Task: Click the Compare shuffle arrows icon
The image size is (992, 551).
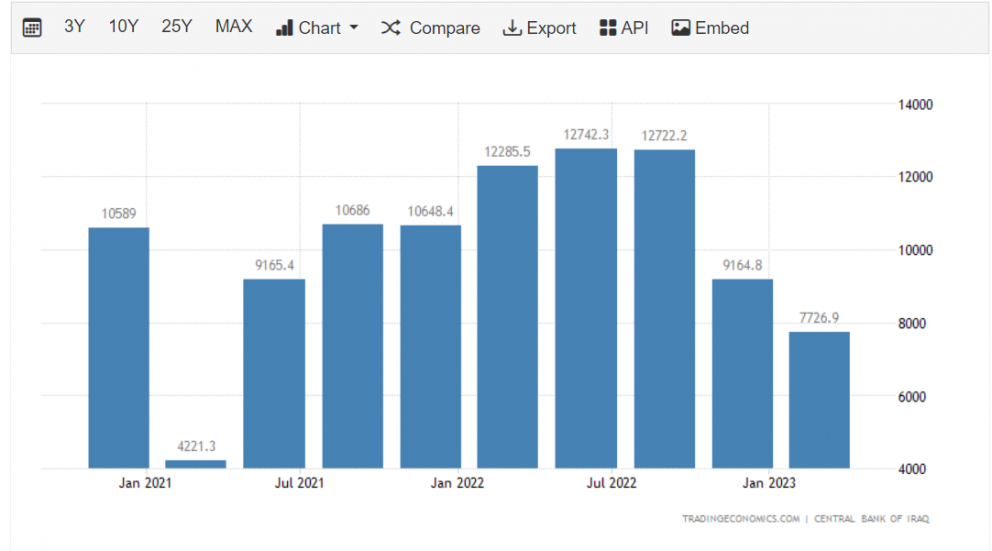Action: [x=391, y=28]
